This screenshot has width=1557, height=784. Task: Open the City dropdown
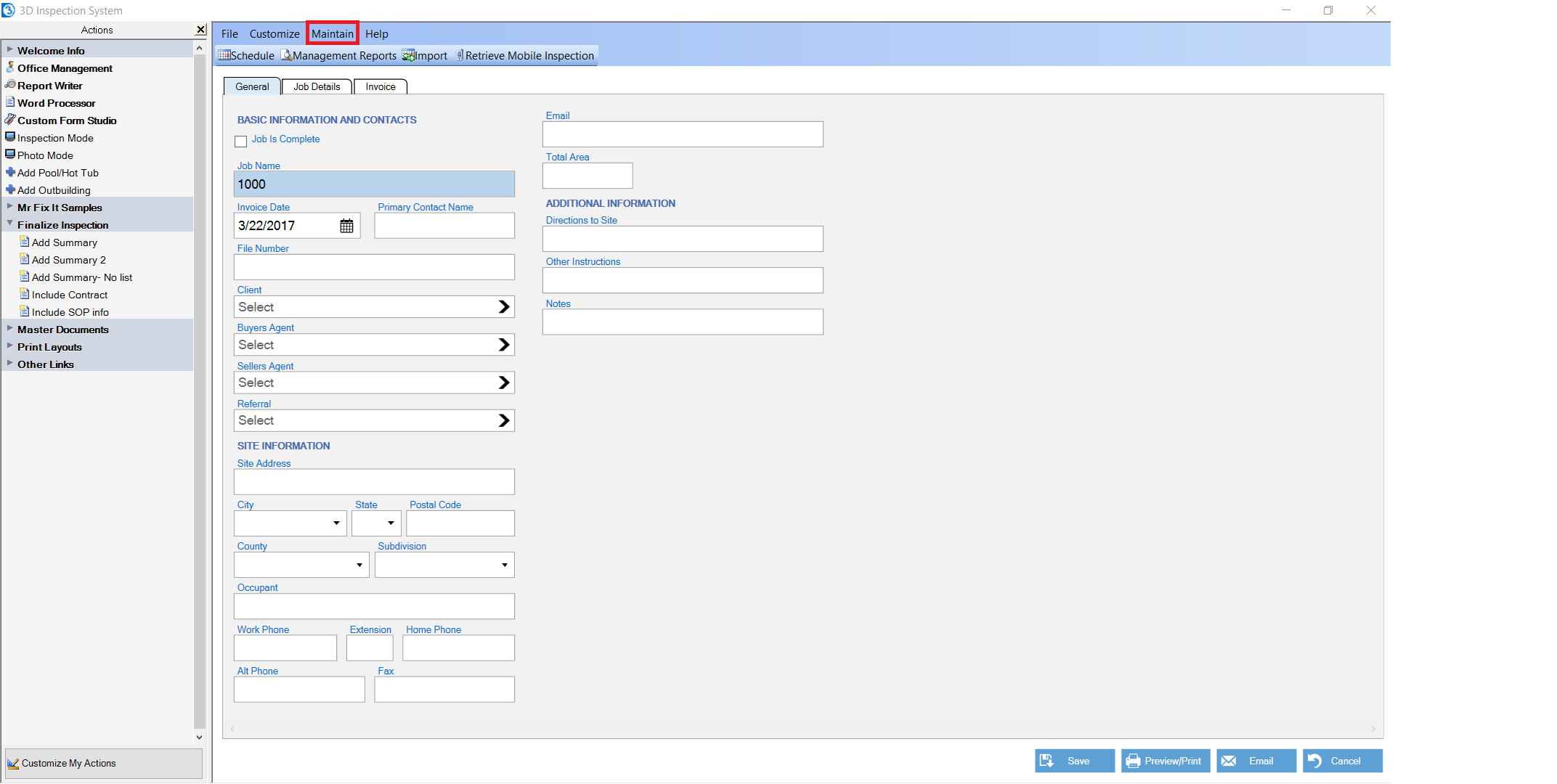[x=336, y=523]
